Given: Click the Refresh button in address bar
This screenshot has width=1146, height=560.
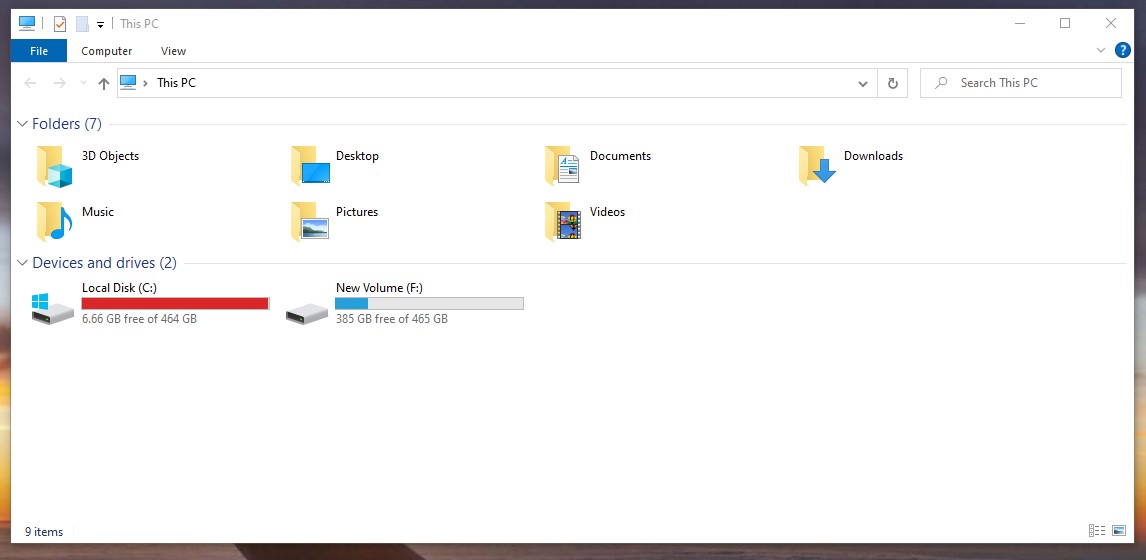Looking at the screenshot, I should [892, 83].
